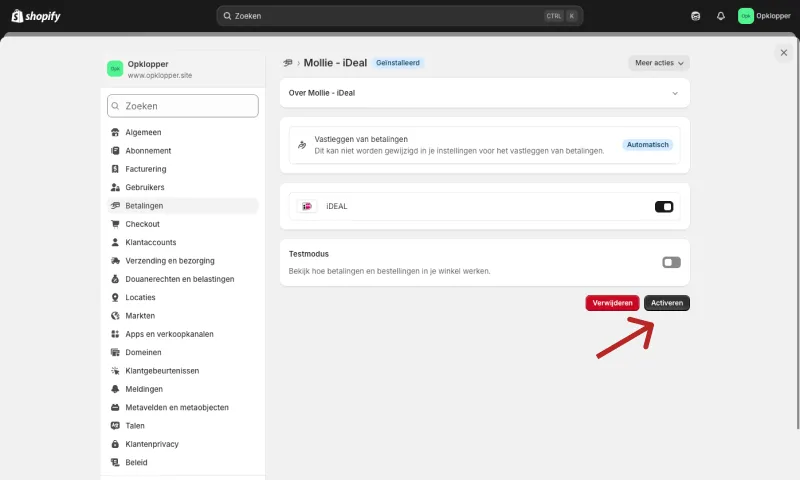800x480 pixels.
Task: Click the Vastleggen van betalingen text
Action: 361,139
